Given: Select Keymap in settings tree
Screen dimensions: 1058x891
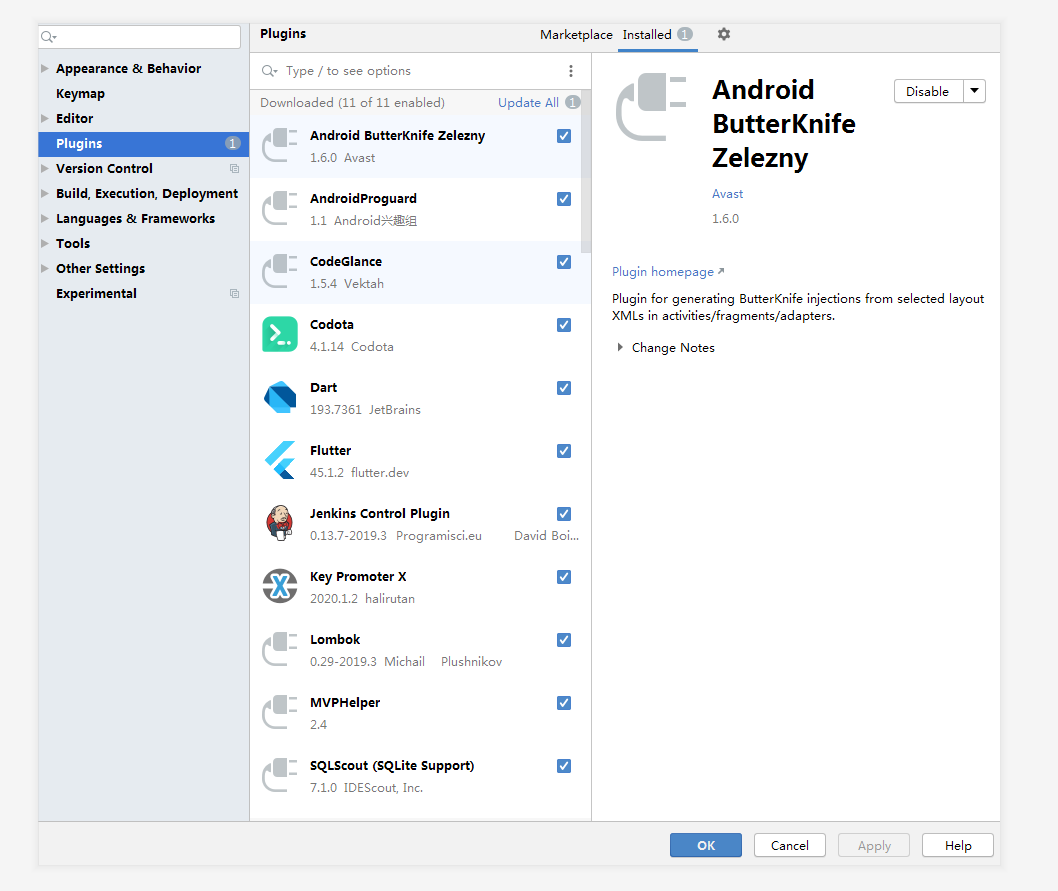Looking at the screenshot, I should coord(80,93).
